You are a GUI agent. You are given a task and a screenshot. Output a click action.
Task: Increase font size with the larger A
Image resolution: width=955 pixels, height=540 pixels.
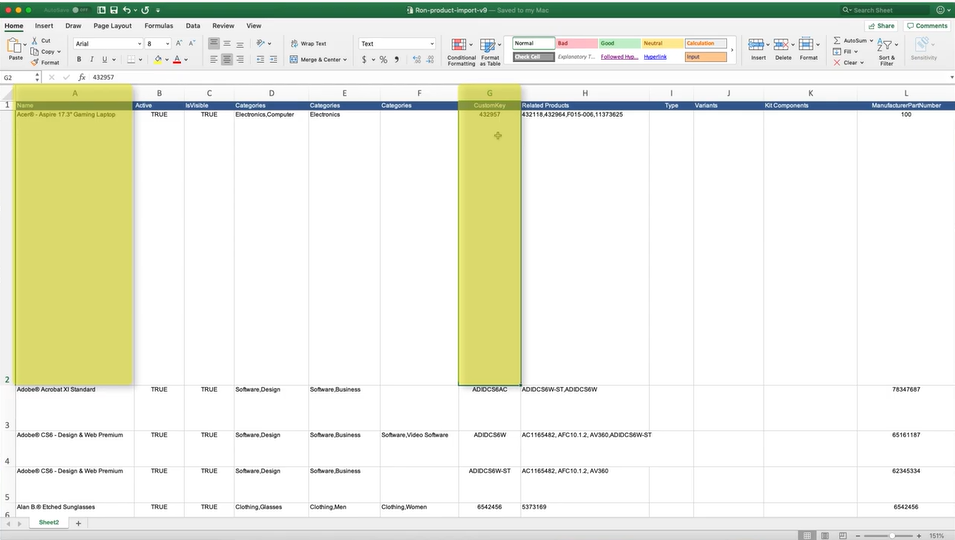point(178,43)
